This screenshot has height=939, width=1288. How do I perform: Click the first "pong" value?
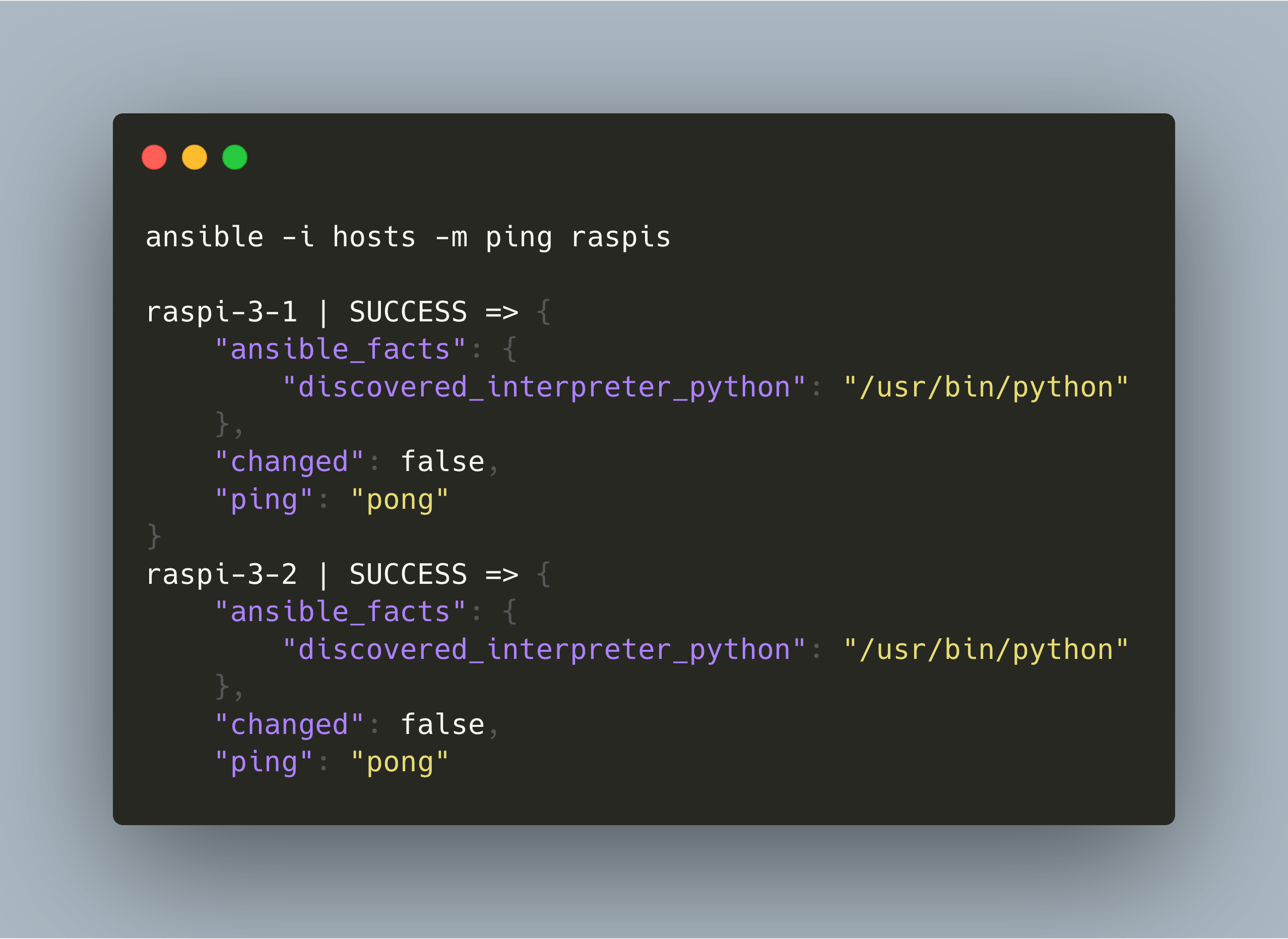[400, 500]
